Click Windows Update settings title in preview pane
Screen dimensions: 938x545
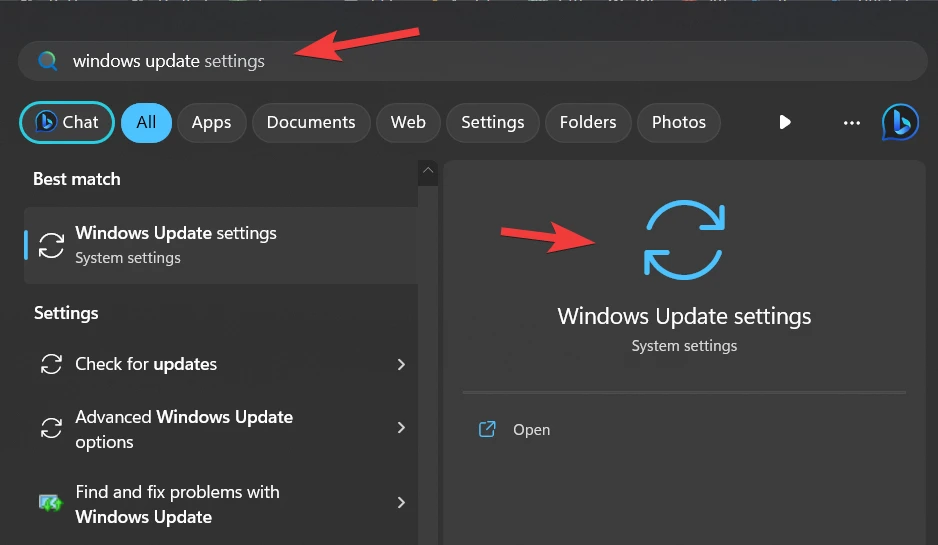pyautogui.click(x=684, y=316)
